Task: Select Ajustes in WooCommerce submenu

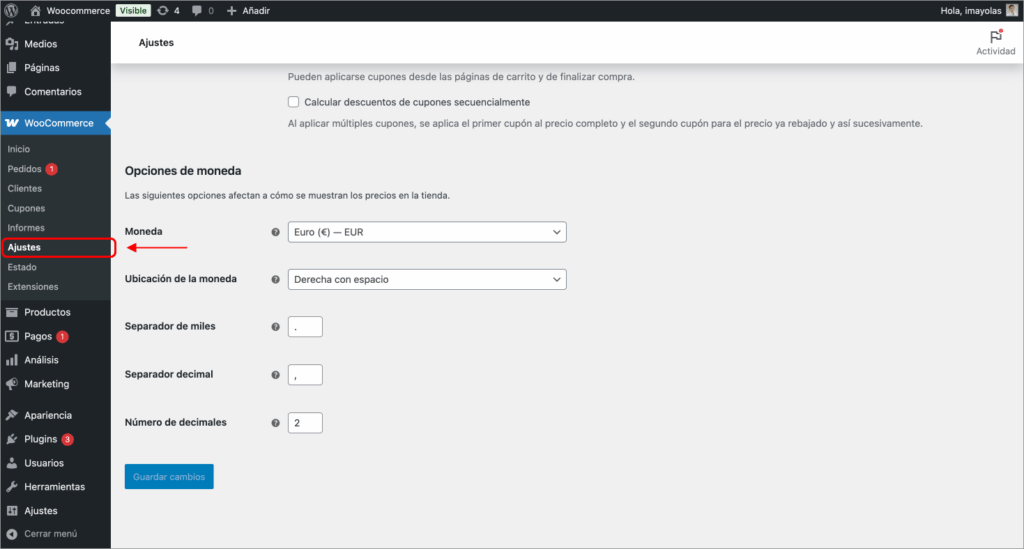Action: (24, 247)
